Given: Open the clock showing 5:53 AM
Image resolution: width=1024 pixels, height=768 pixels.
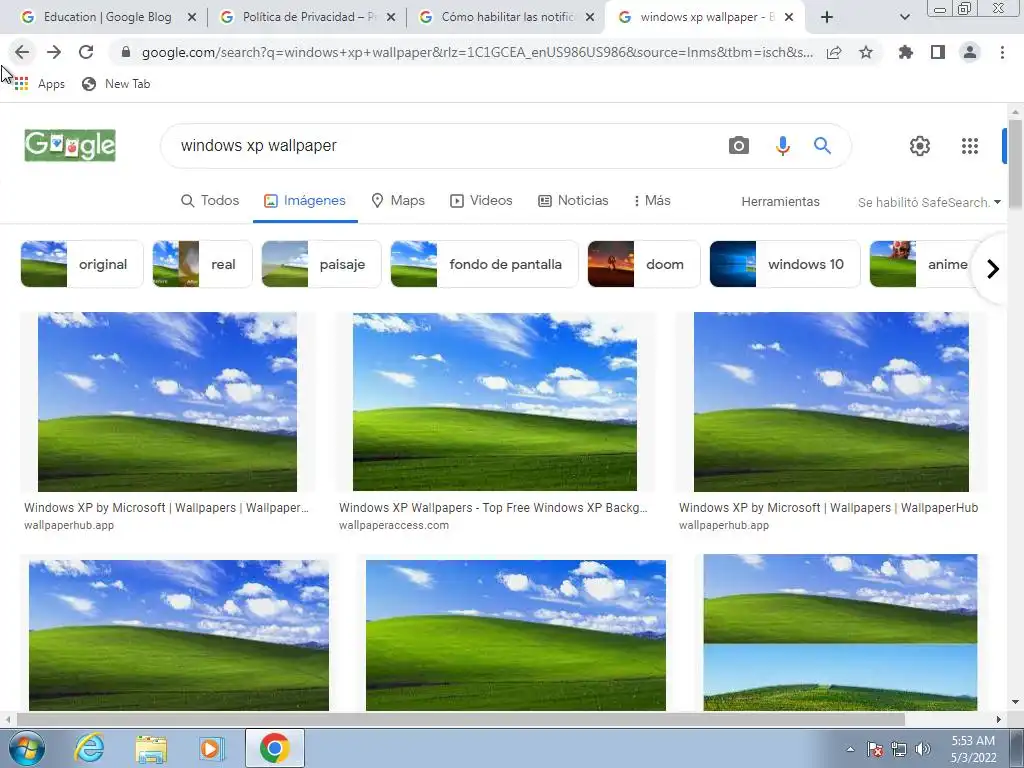Looking at the screenshot, I should (973, 749).
